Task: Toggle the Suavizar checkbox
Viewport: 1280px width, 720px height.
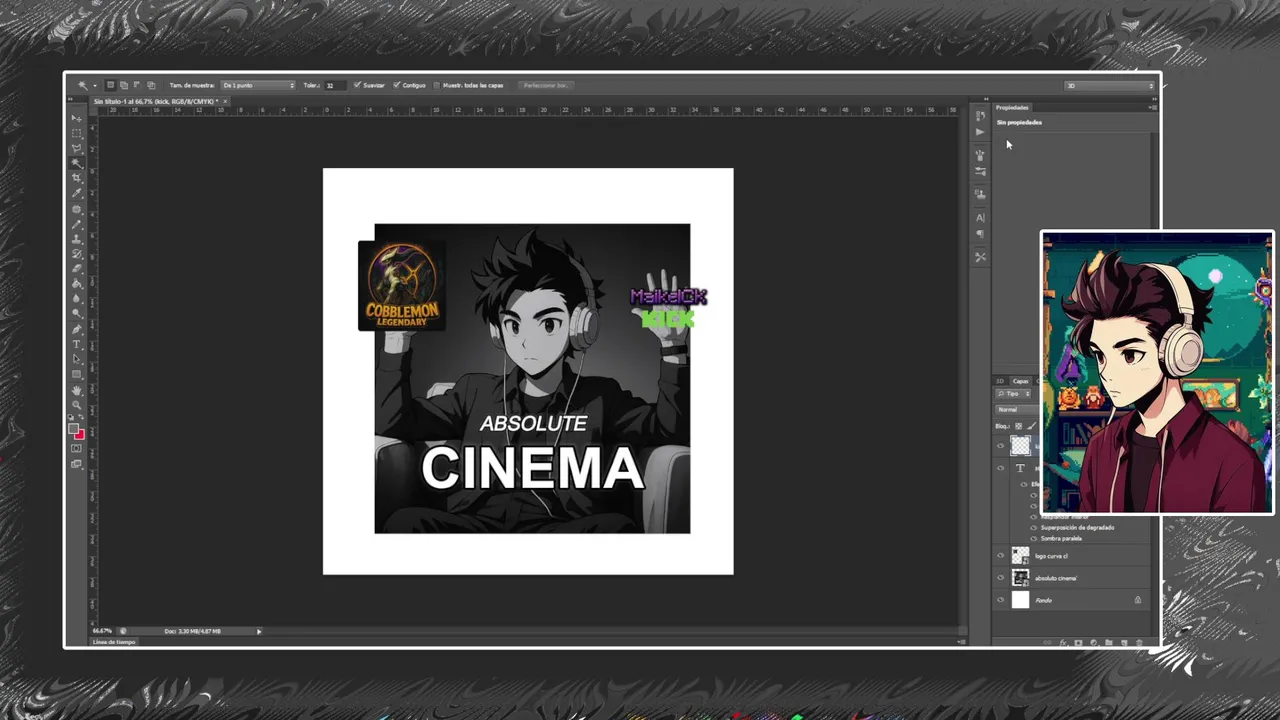Action: pos(357,85)
